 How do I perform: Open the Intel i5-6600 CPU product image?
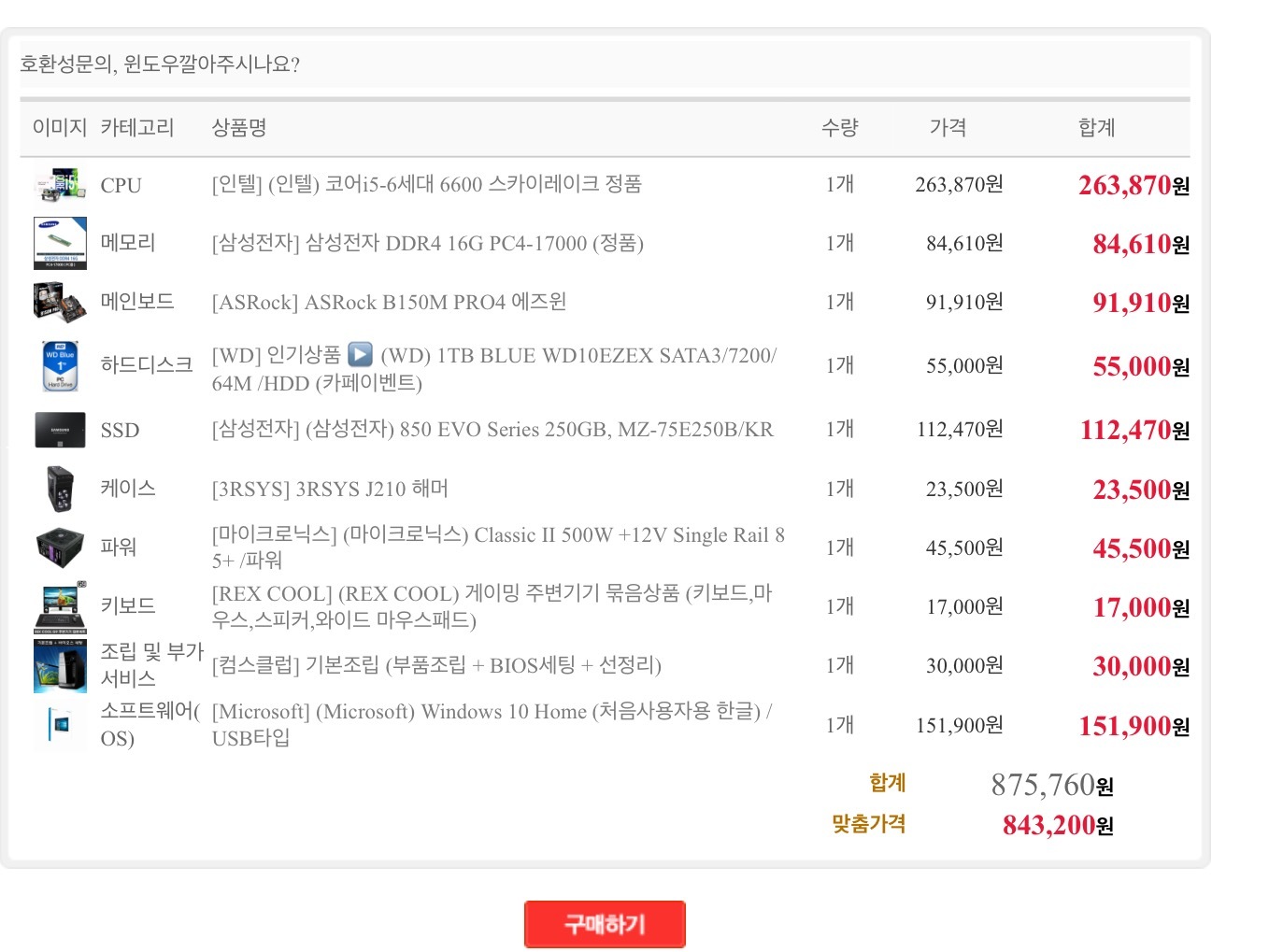(x=60, y=184)
